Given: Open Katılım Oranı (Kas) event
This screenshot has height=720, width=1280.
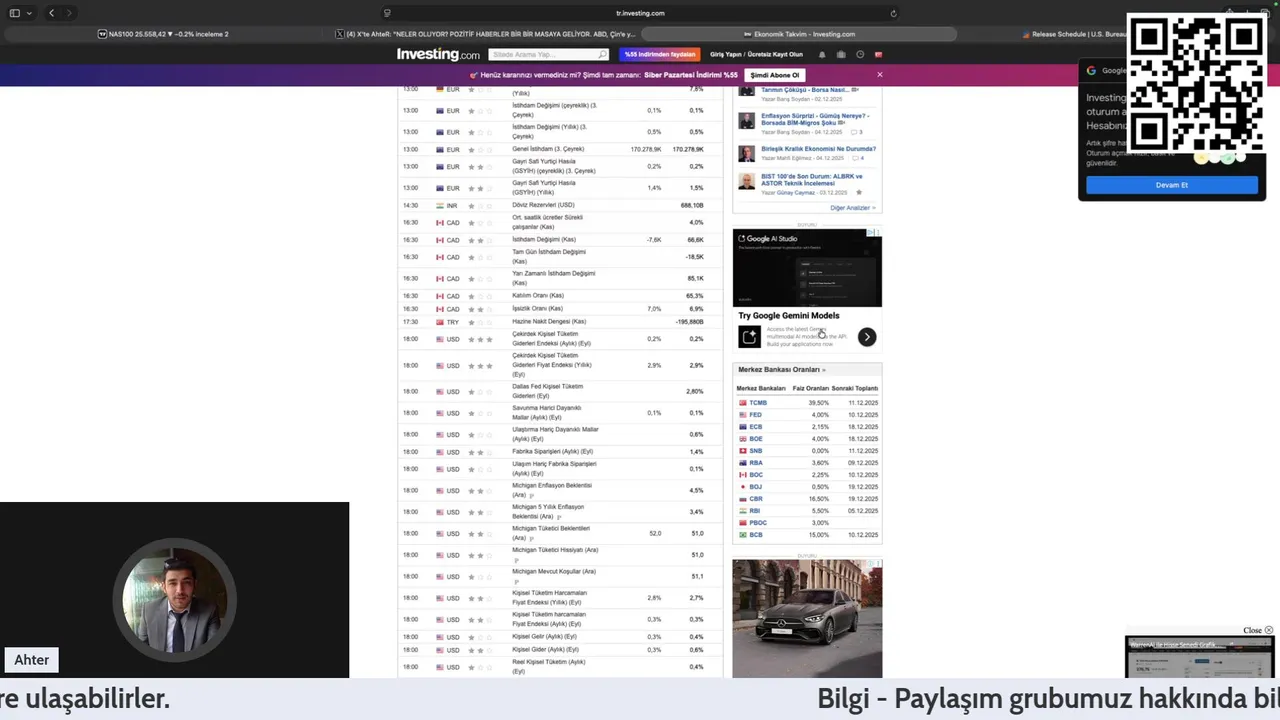Looking at the screenshot, I should pos(538,296).
